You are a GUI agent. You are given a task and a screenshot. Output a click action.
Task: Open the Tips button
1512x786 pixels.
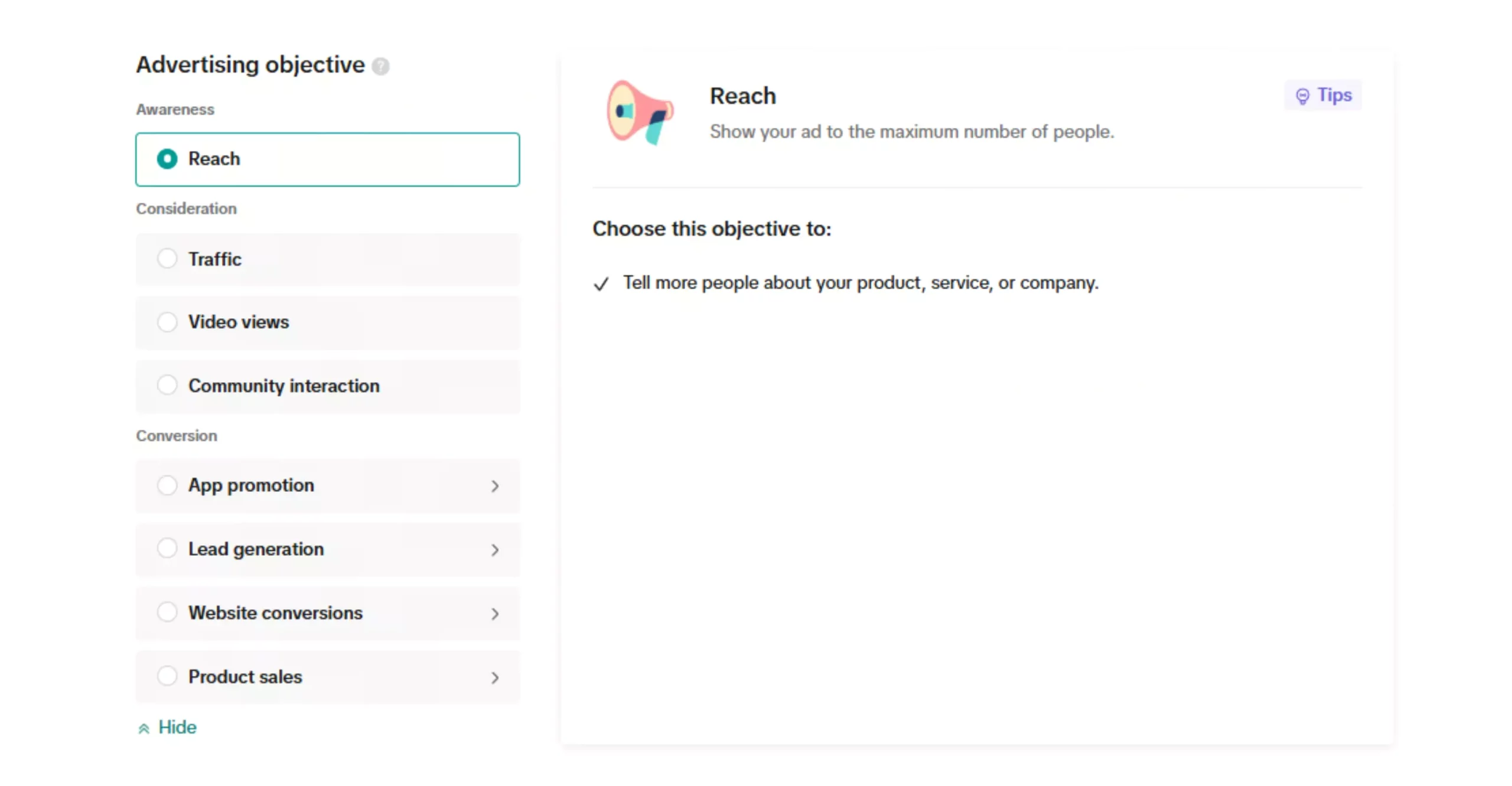tap(1323, 95)
